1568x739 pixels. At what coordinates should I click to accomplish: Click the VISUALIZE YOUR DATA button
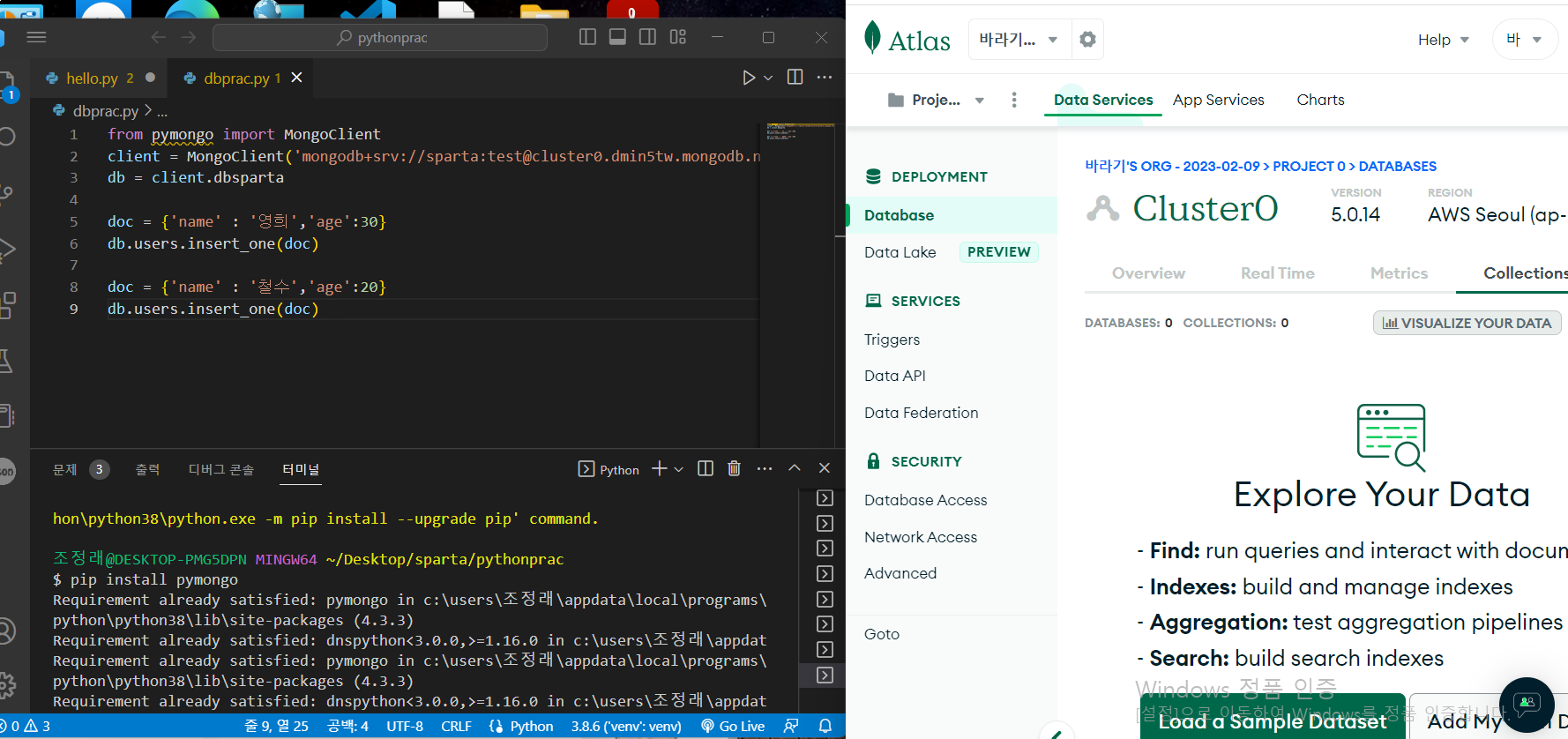tap(1467, 323)
